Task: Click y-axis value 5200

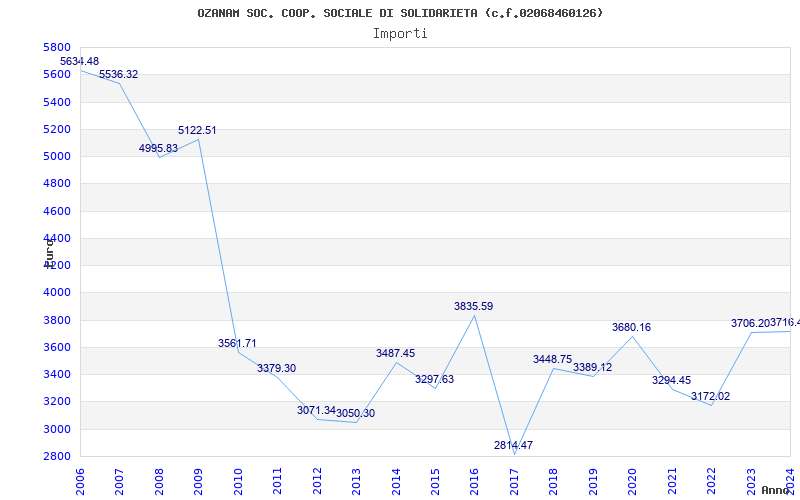Action: [x=58, y=129]
